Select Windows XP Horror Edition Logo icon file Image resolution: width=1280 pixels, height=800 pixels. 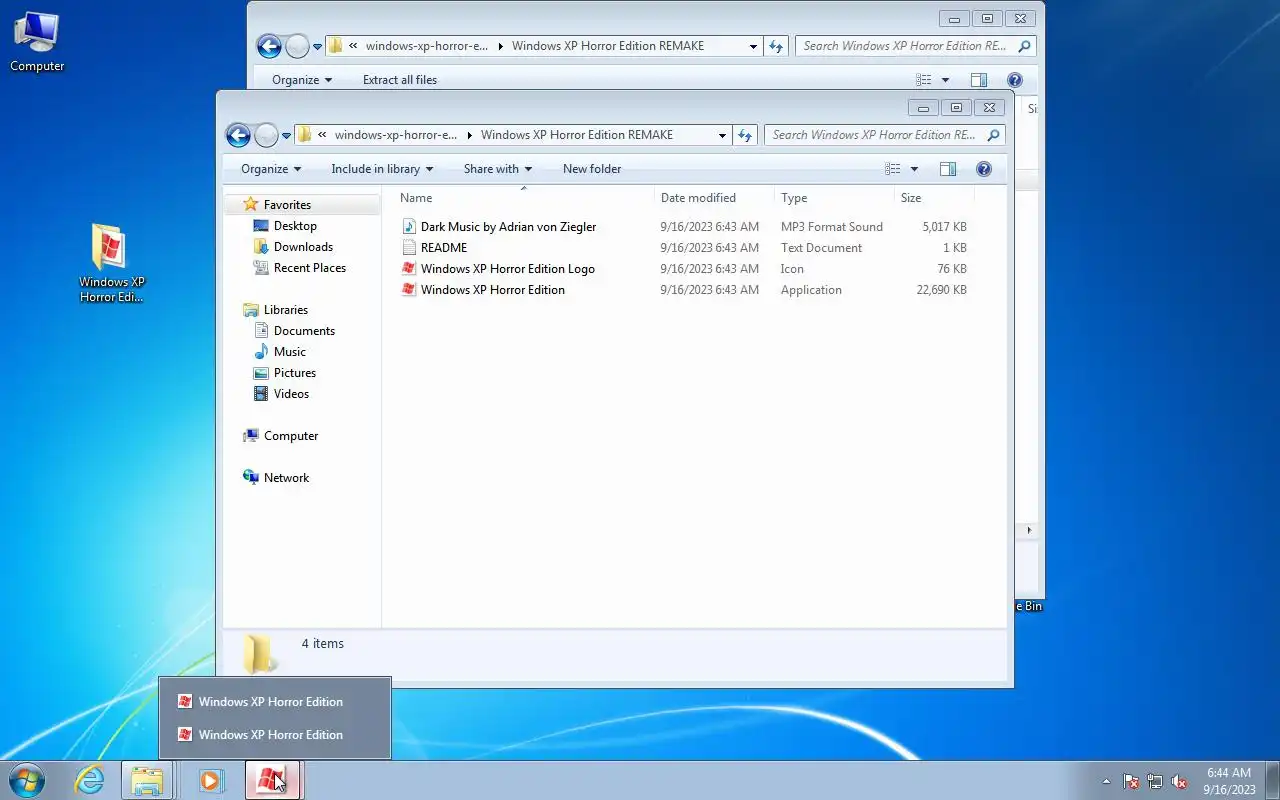[507, 269]
